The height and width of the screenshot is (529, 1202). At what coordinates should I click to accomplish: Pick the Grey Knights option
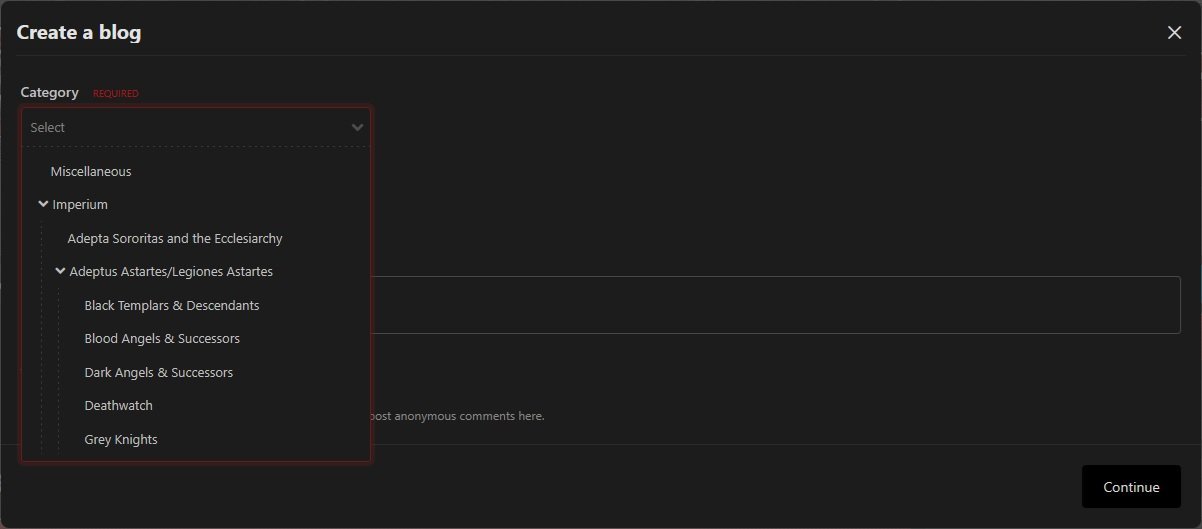coord(121,439)
